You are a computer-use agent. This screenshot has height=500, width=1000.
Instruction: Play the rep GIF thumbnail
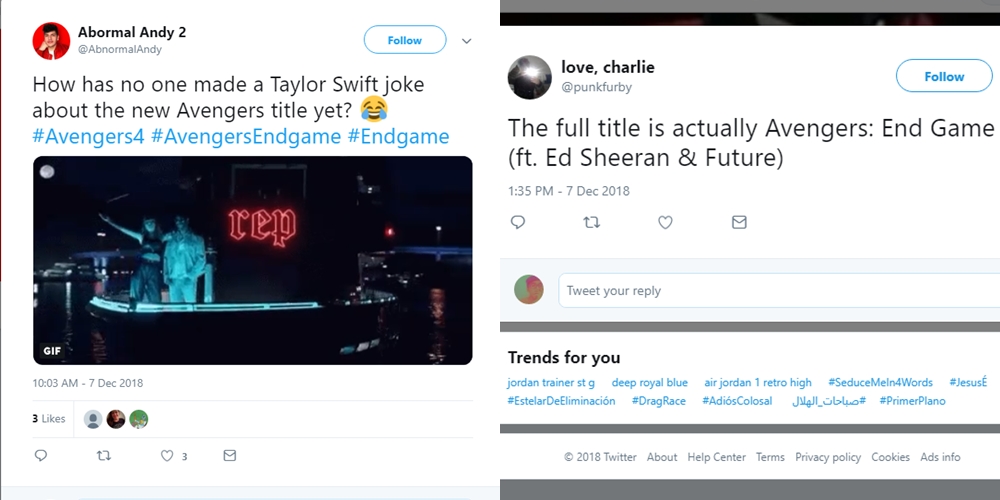252,260
